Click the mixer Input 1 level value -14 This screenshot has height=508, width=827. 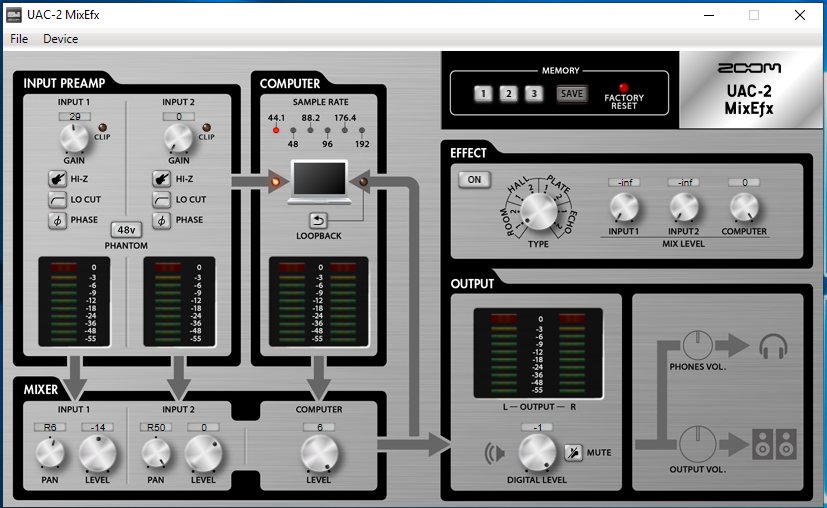coord(98,427)
